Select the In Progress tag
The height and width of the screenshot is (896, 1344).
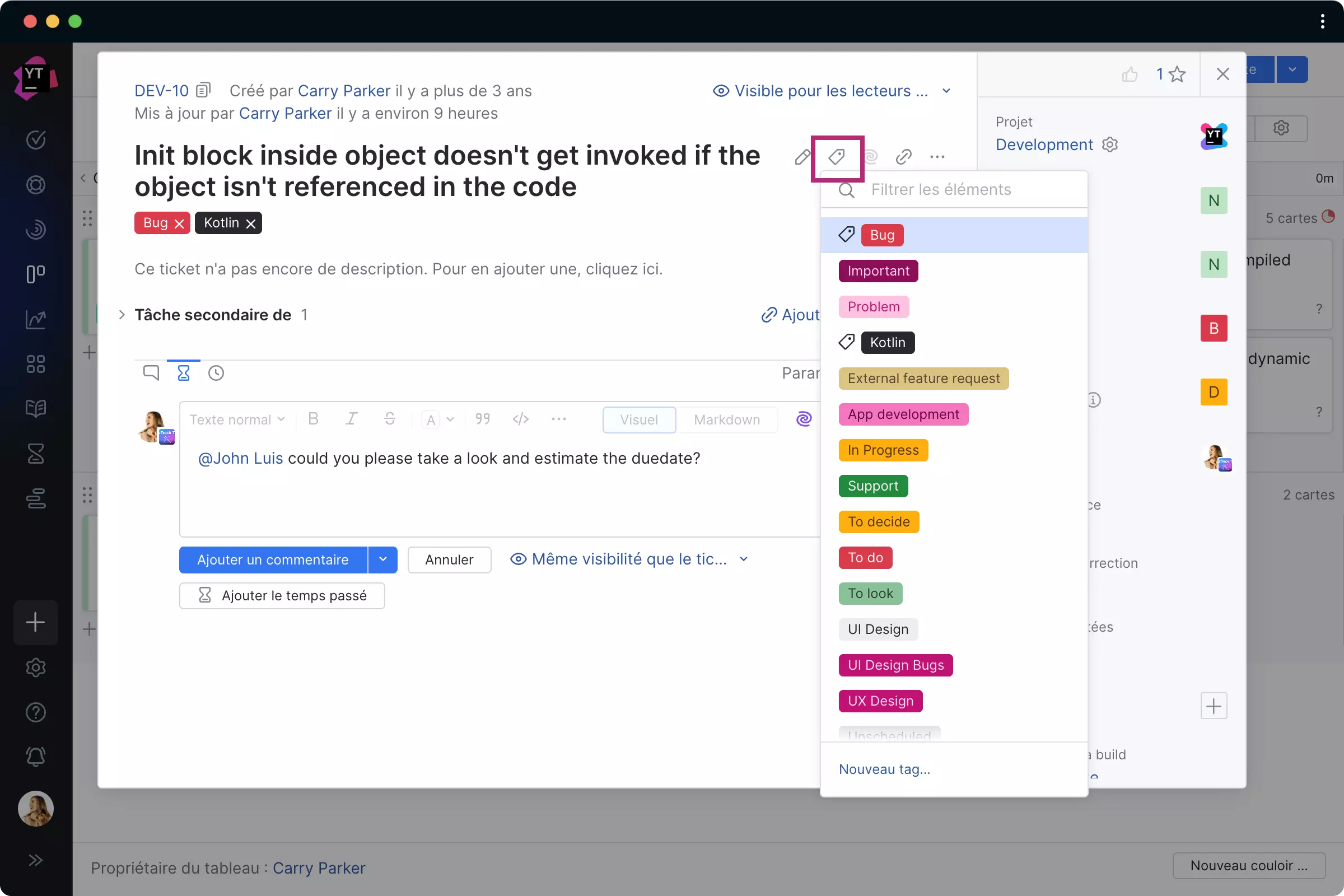883,450
